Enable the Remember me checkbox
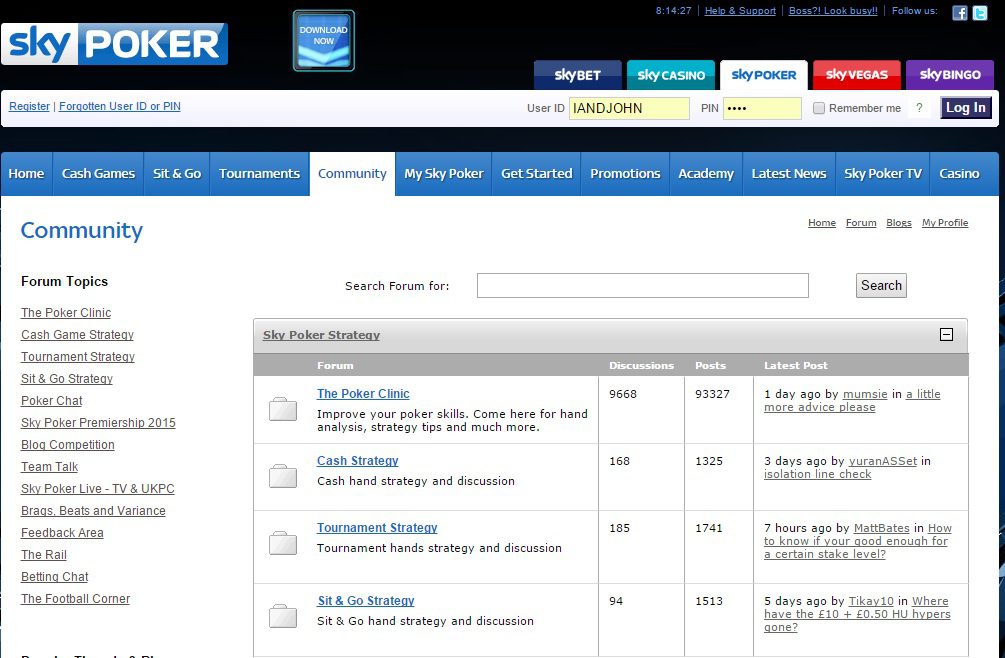1005x658 pixels. 818,108
